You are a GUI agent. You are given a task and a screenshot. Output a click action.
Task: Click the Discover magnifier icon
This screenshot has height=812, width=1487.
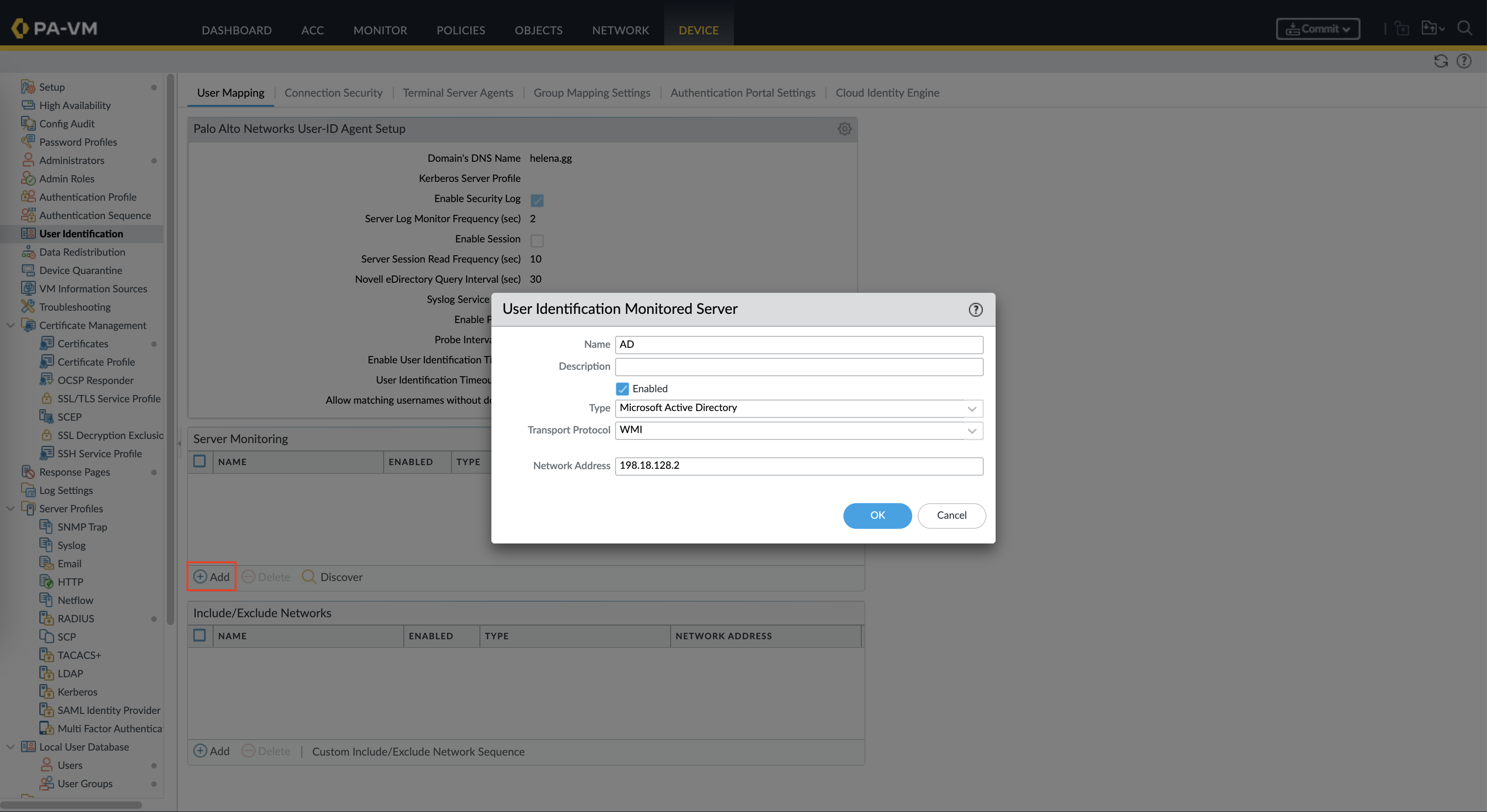pyautogui.click(x=309, y=576)
